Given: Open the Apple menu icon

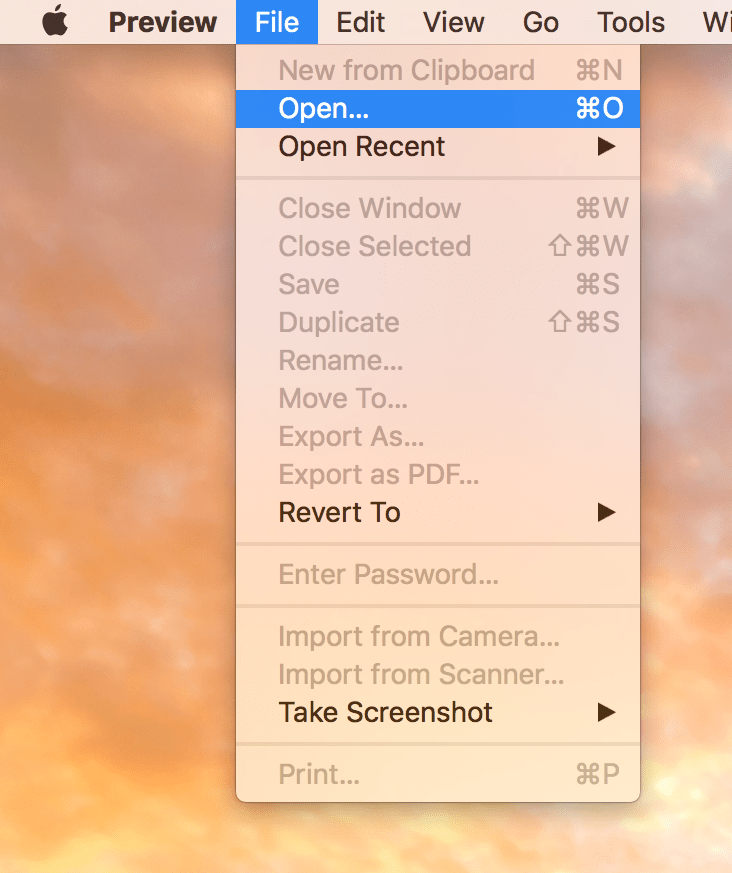Looking at the screenshot, I should click(x=55, y=21).
